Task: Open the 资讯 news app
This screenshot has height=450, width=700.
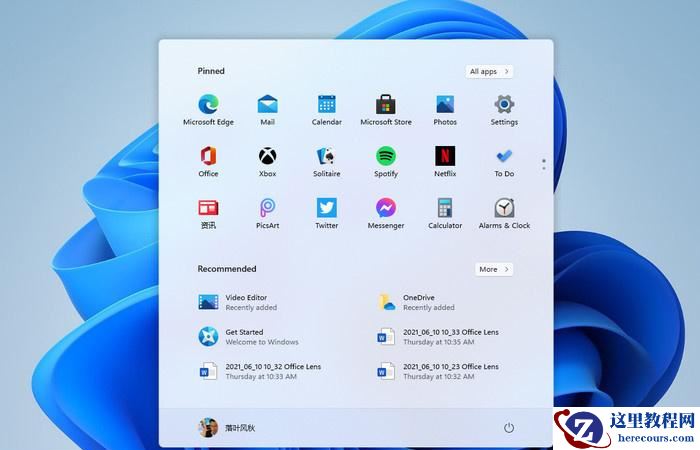Action: 208,213
